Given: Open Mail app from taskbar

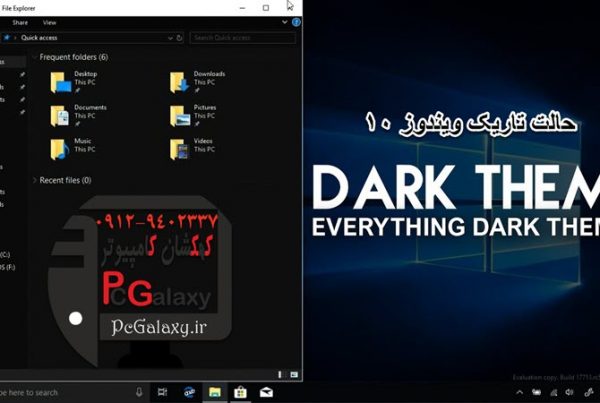Looking at the screenshot, I should (x=266, y=392).
